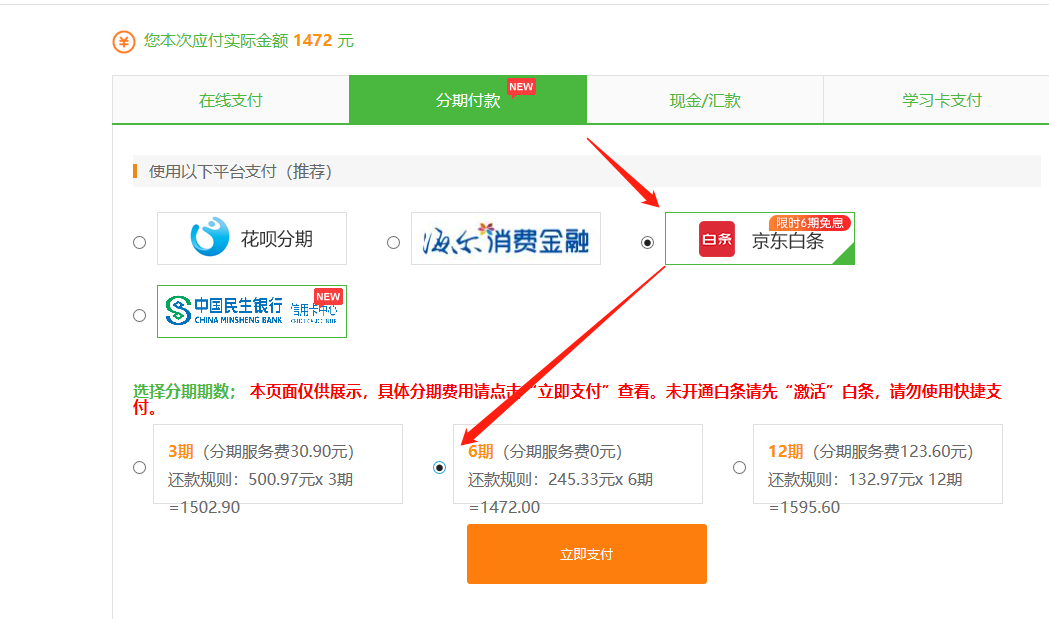Click the China Minsheng Bank logo
Image resolution: width=1049 pixels, height=619 pixels.
(224, 311)
